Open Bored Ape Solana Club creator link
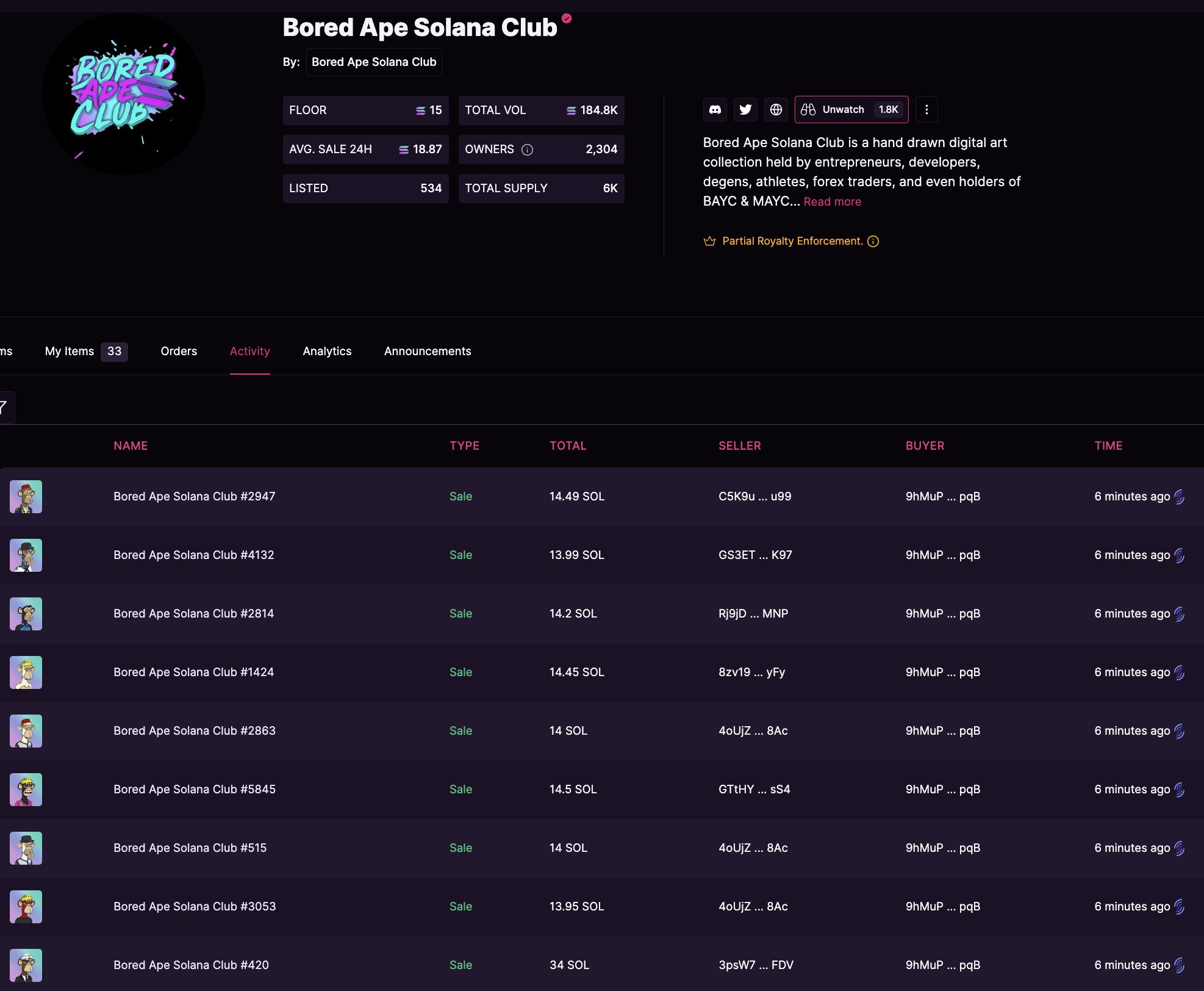 (x=373, y=62)
